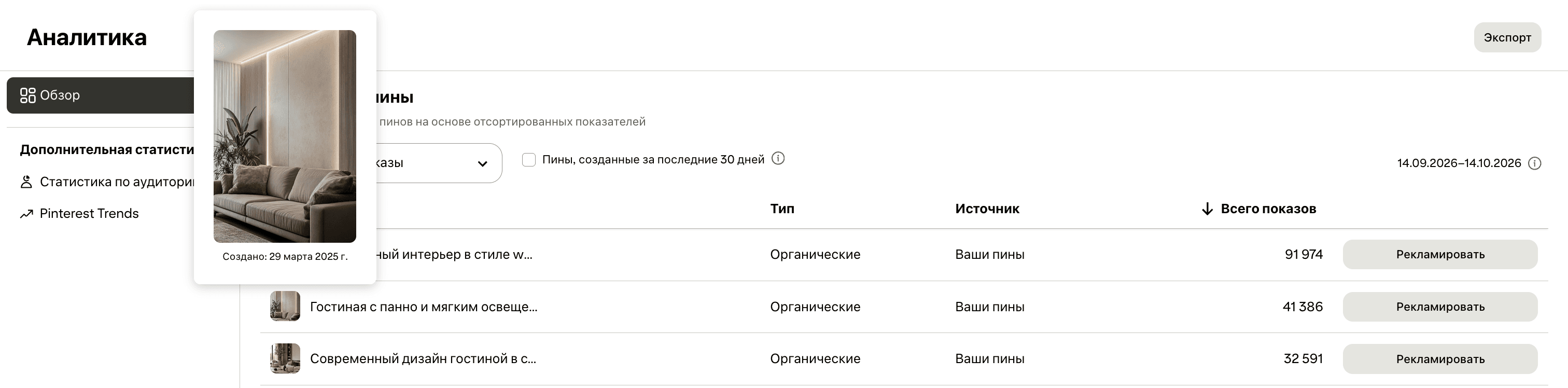Open pin titled Гостиная с панно и мягким освеще...
Screen dimensions: 1568x388
point(424,307)
